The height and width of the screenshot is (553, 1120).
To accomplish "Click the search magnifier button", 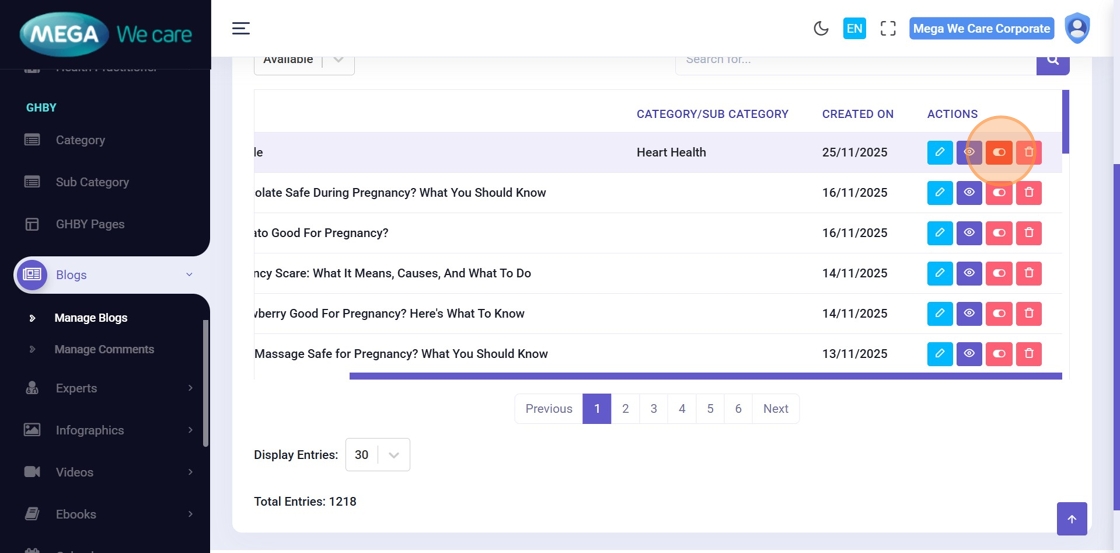I will click(x=1052, y=60).
